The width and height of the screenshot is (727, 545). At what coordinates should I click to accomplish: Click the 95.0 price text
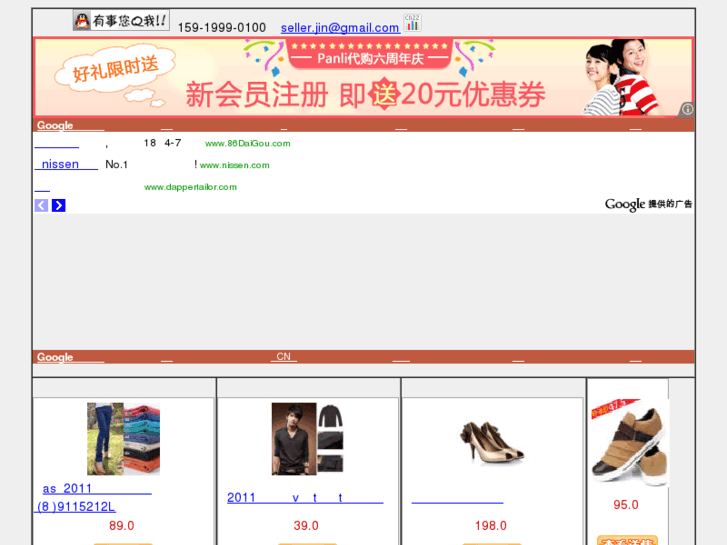tap(626, 505)
